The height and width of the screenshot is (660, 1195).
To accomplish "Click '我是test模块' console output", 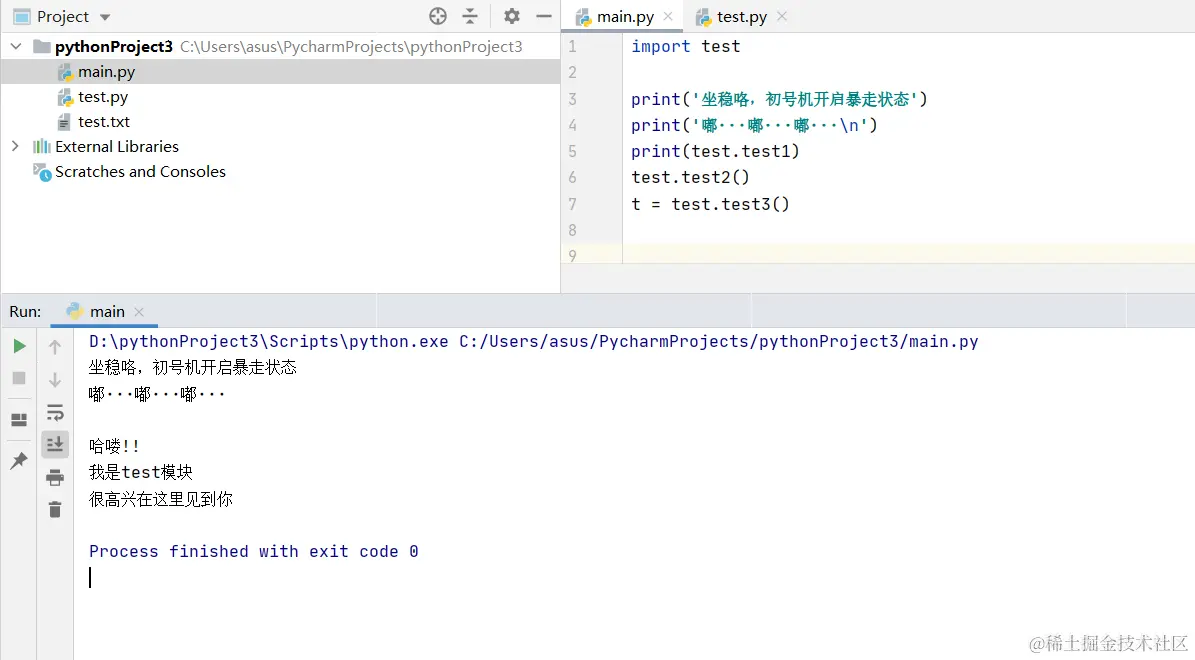I will tap(141, 472).
